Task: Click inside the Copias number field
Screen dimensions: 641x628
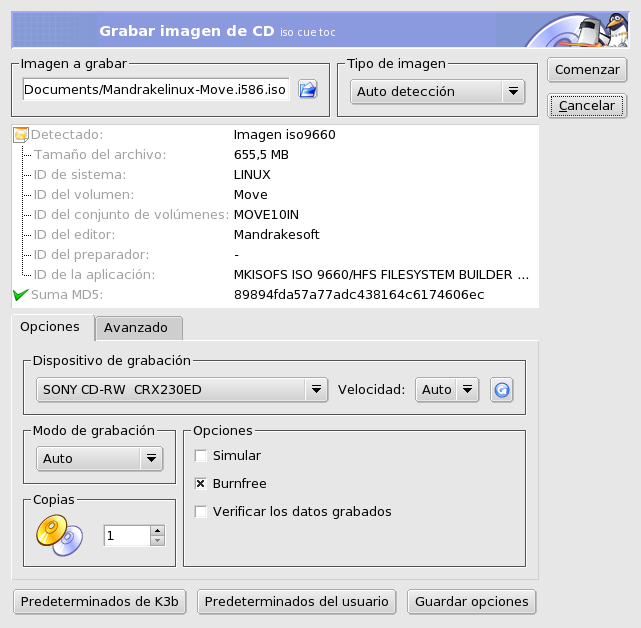Action: [127, 536]
